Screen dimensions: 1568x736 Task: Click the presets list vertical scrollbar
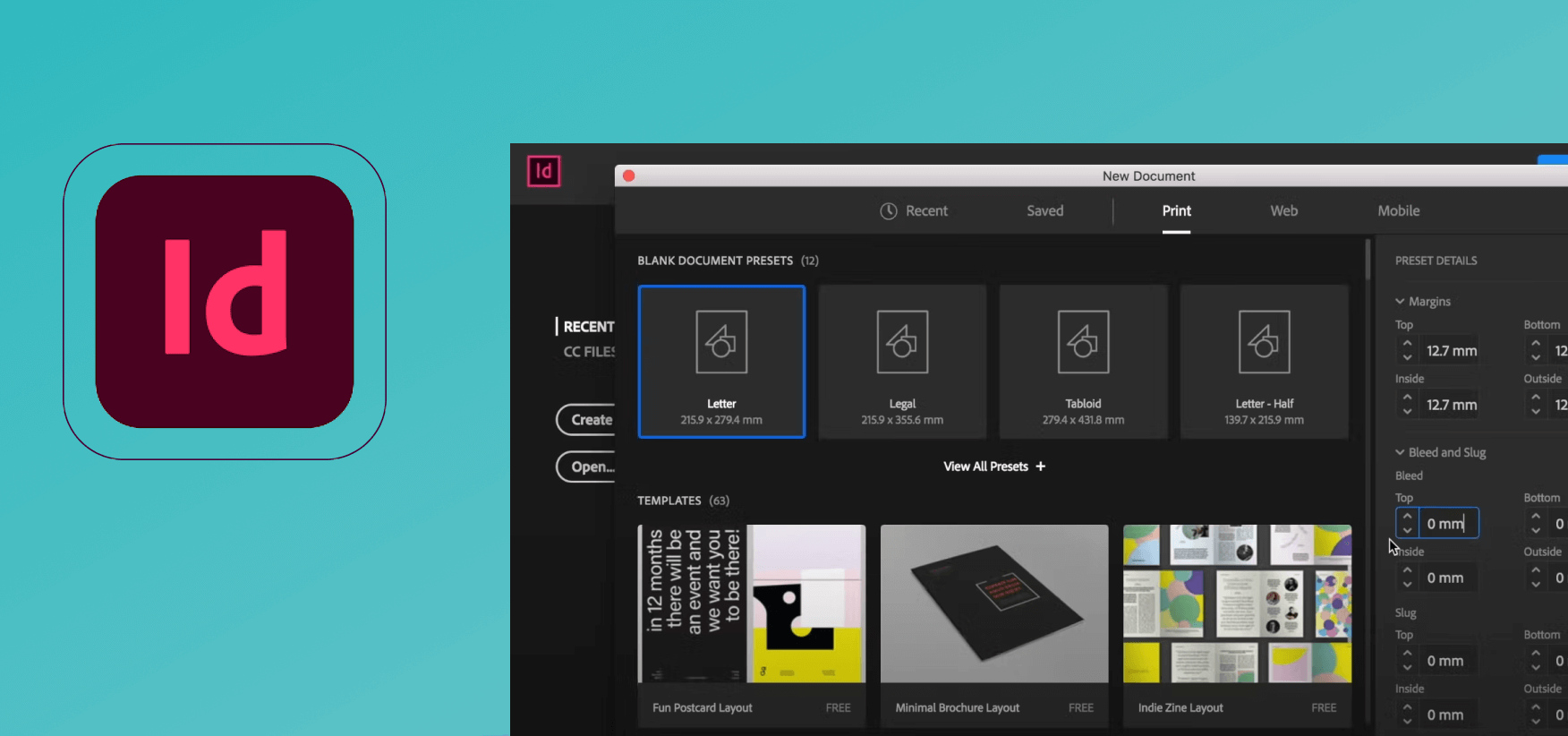point(1368,260)
